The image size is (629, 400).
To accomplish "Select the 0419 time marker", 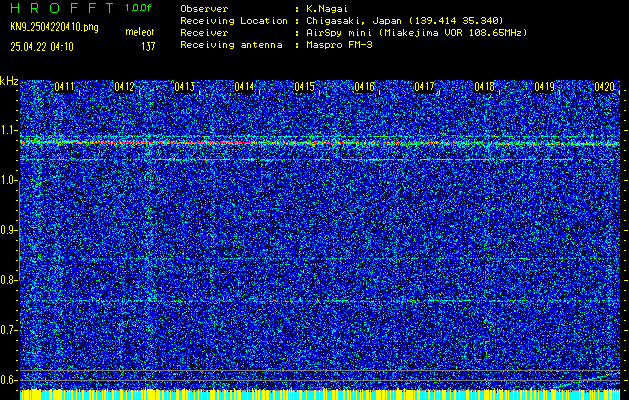I will (x=545, y=87).
